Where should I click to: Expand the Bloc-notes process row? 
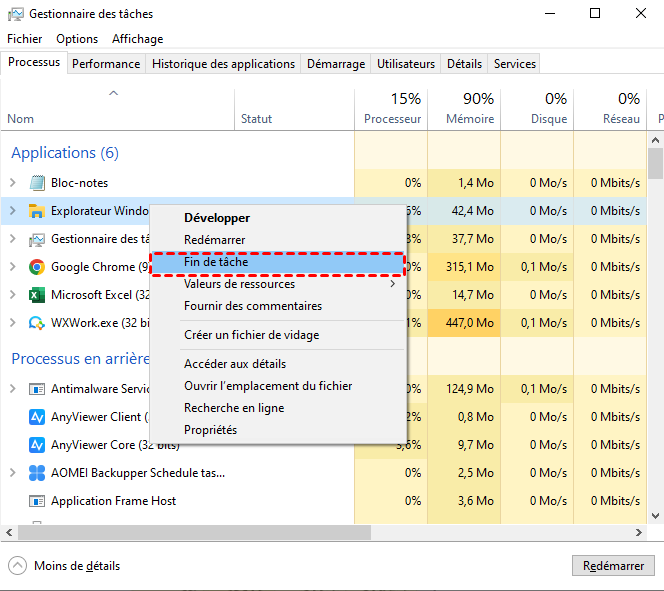coord(13,183)
